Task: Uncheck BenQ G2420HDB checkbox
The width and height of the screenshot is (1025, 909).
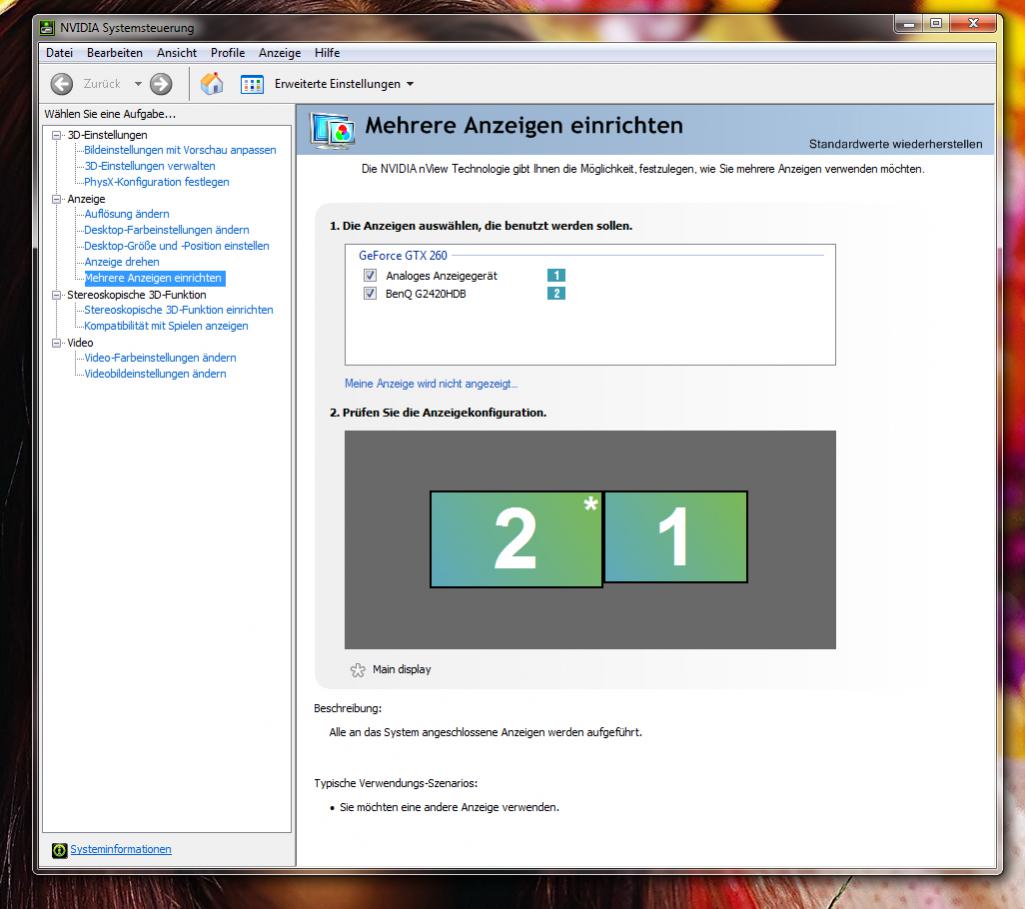Action: (x=370, y=293)
